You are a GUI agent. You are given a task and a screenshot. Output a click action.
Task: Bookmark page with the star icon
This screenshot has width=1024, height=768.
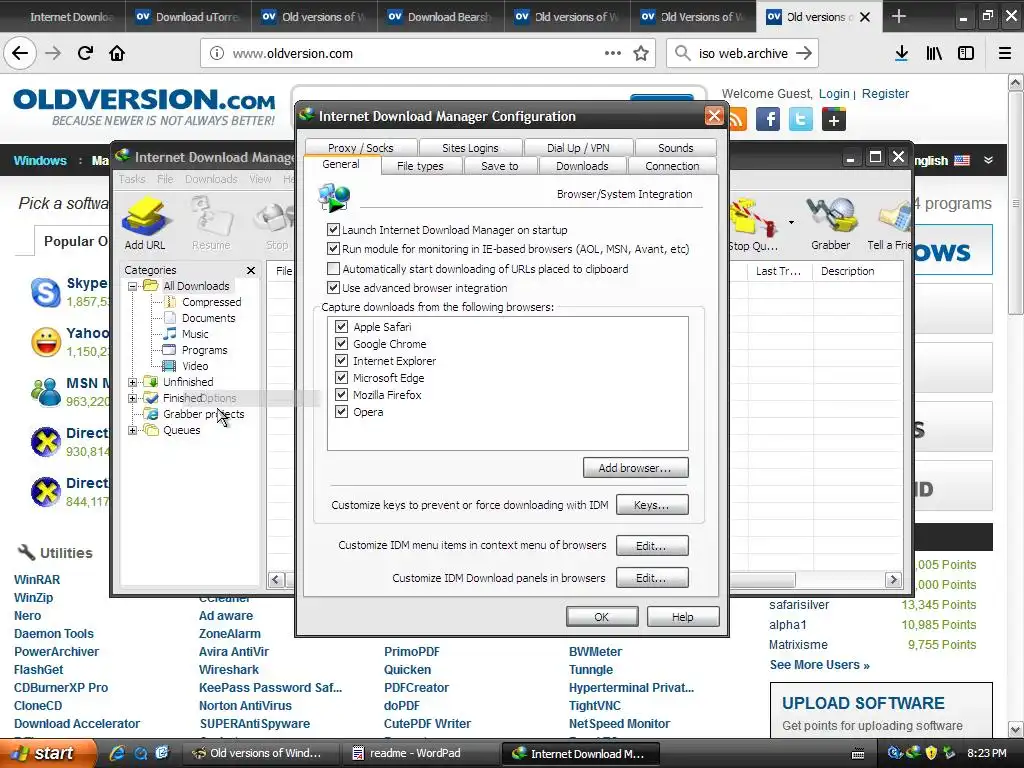pyautogui.click(x=641, y=54)
